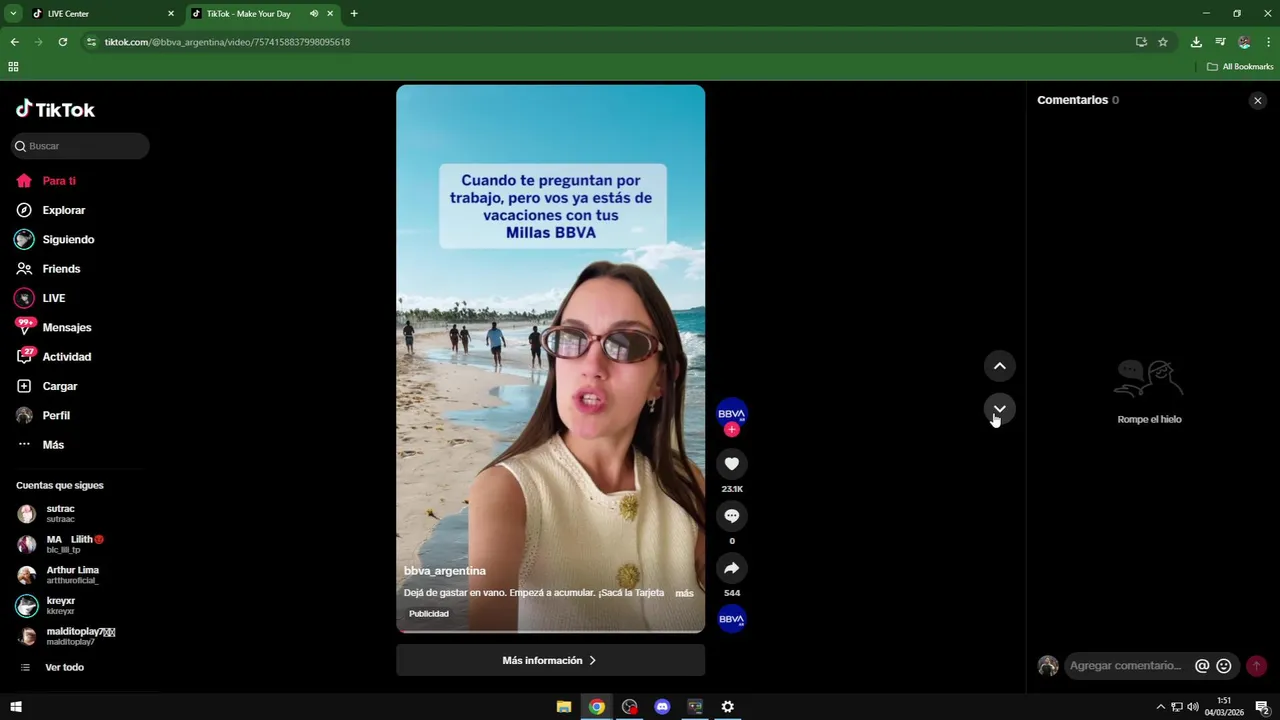The height and width of the screenshot is (720, 1280).
Task: Open LIVE in the sidebar
Action: click(53, 298)
